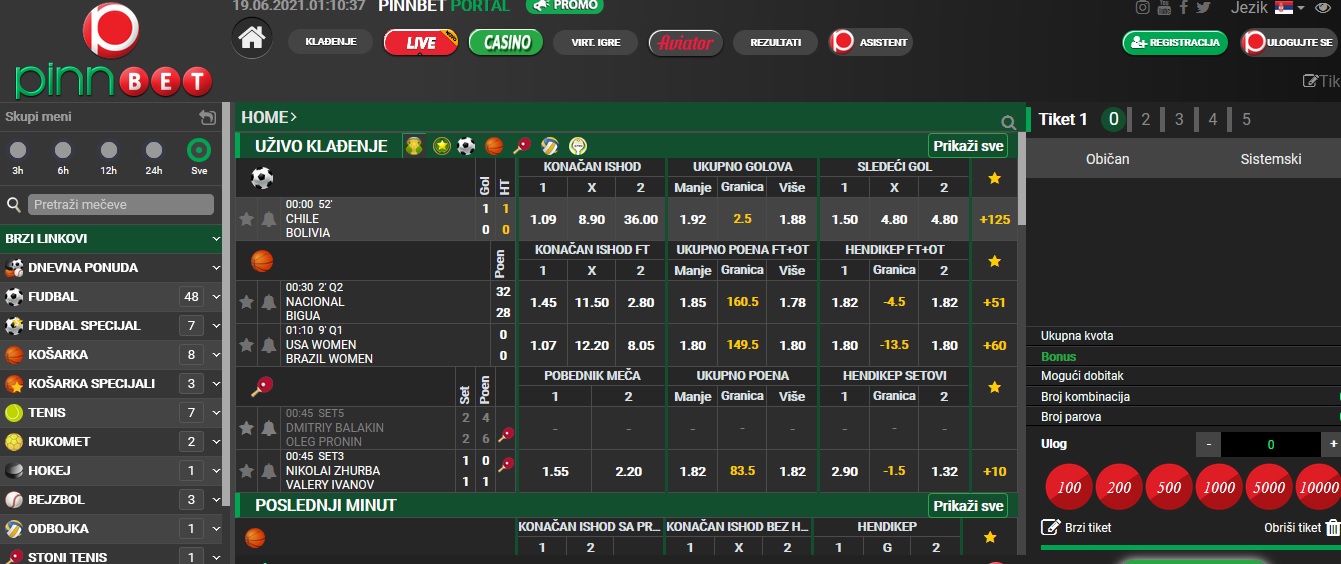Screen dimensions: 1341x564
Task: Expand DNEVNA PONUDA in the sidebar
Action: 113,268
